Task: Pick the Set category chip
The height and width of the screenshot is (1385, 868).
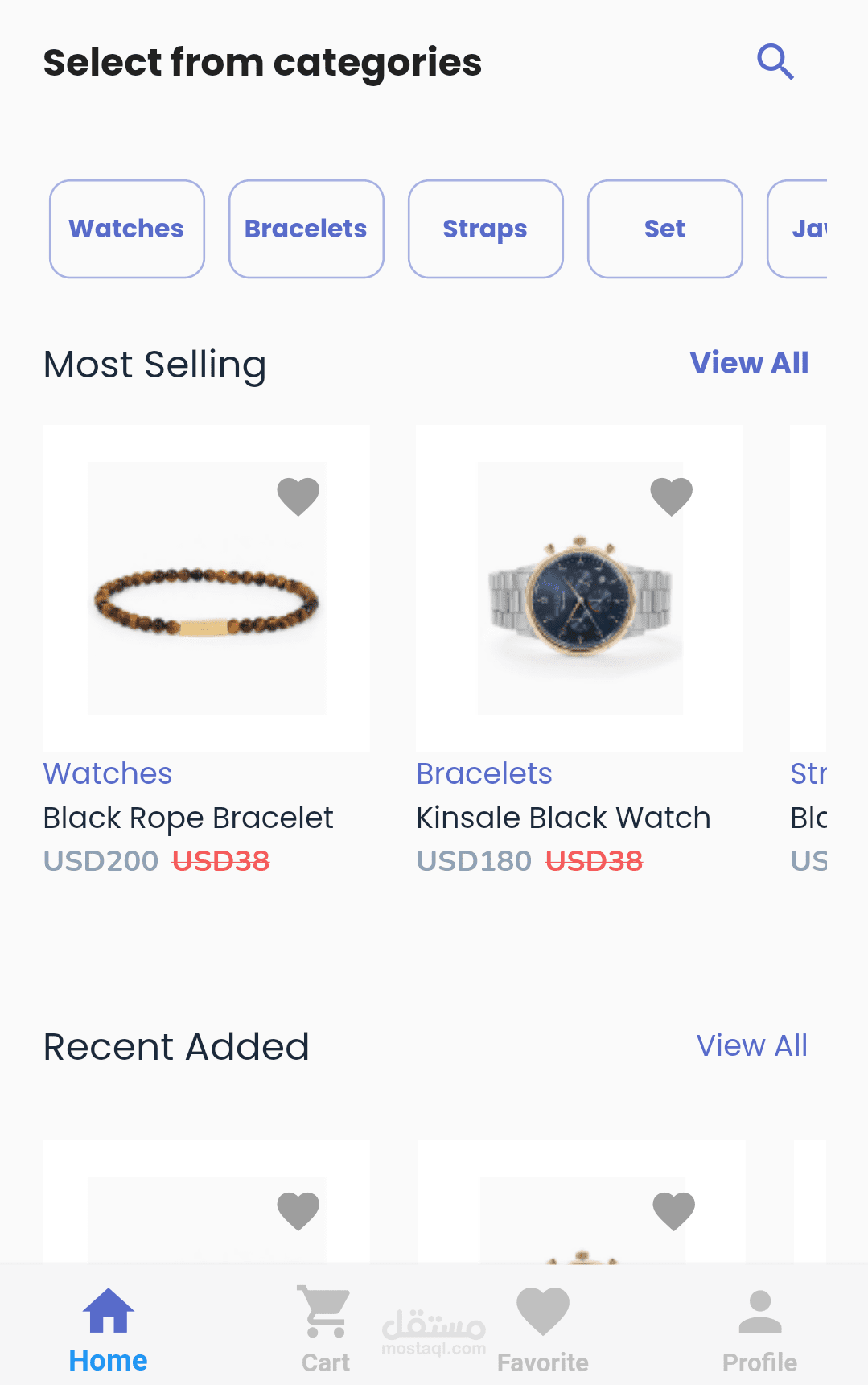Action: 665,229
